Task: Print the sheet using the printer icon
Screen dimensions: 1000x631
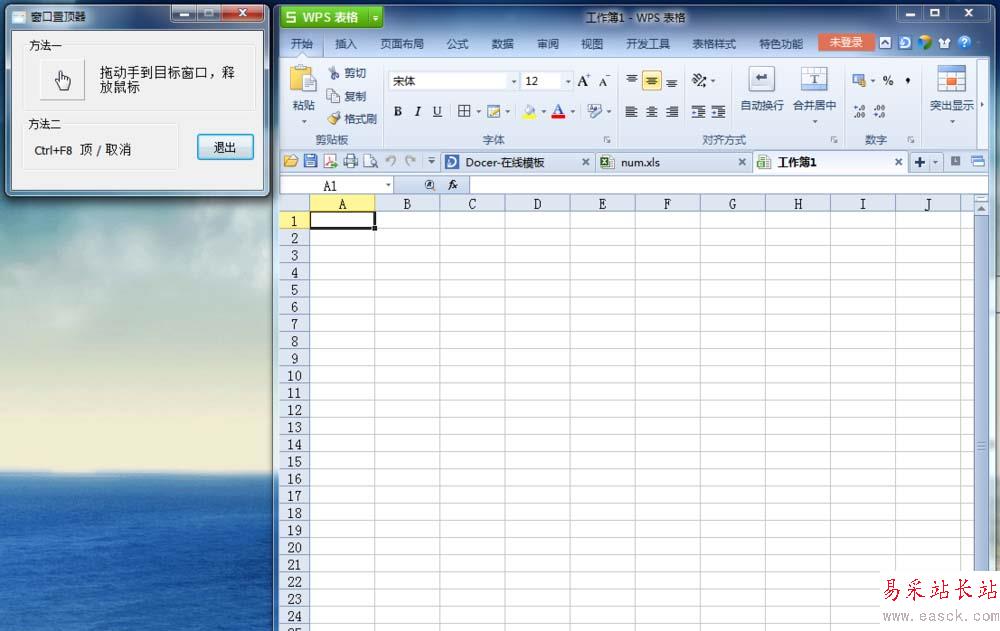Action: click(350, 161)
